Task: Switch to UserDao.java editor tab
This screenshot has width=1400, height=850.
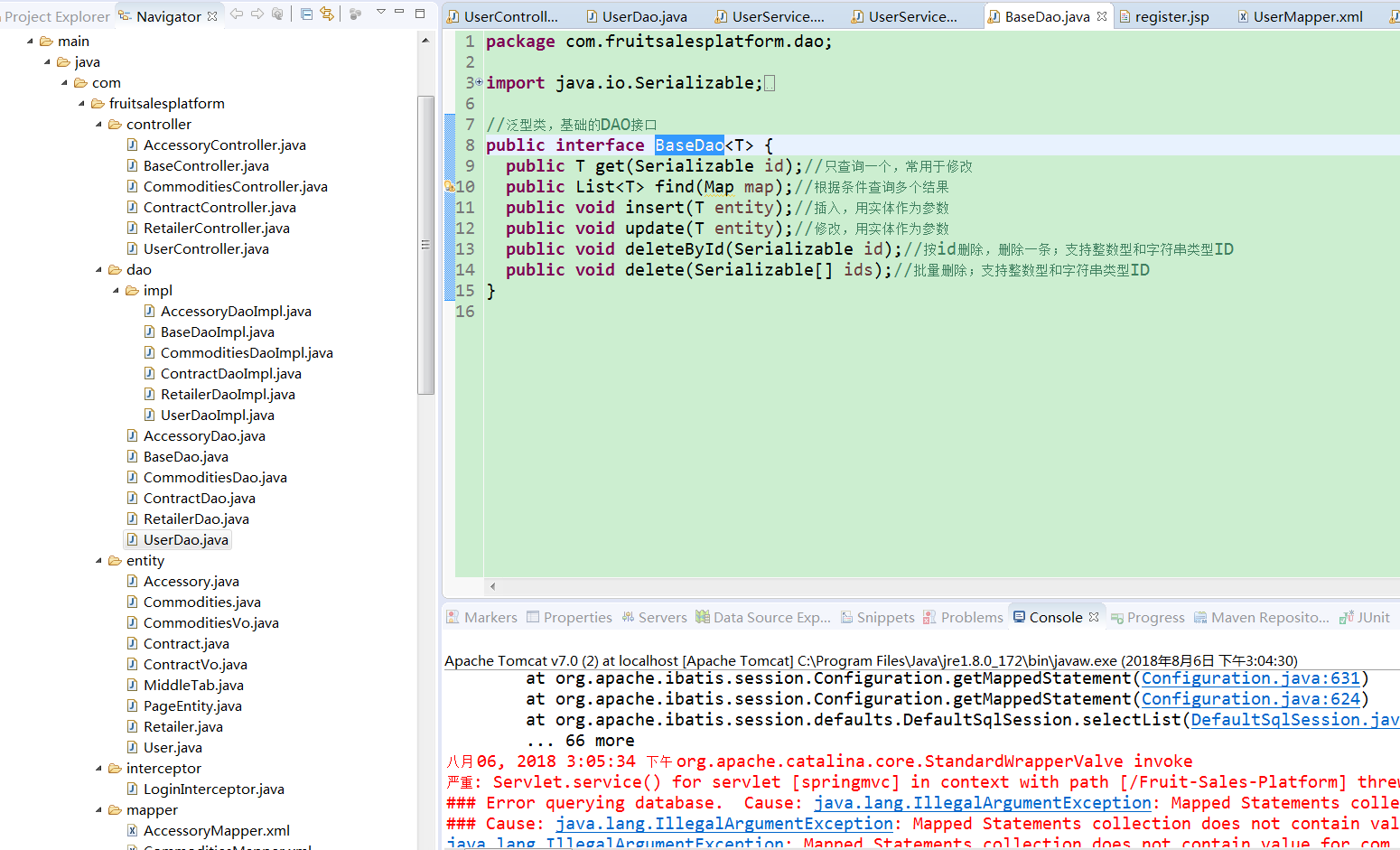Action: point(636,16)
